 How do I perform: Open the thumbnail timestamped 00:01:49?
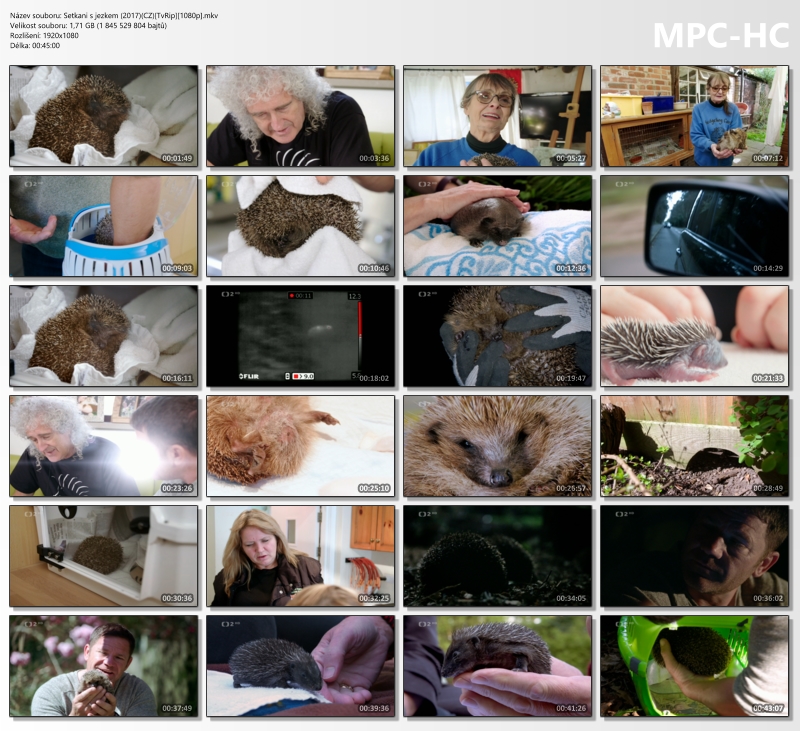(x=104, y=116)
